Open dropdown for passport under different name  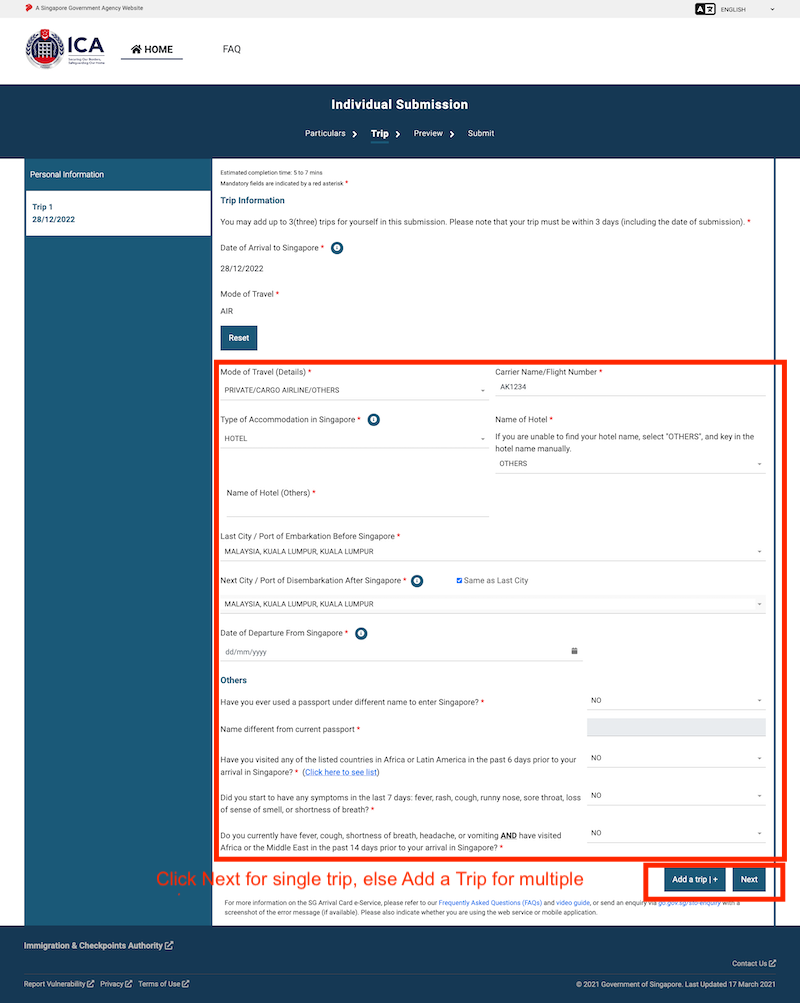(x=676, y=701)
